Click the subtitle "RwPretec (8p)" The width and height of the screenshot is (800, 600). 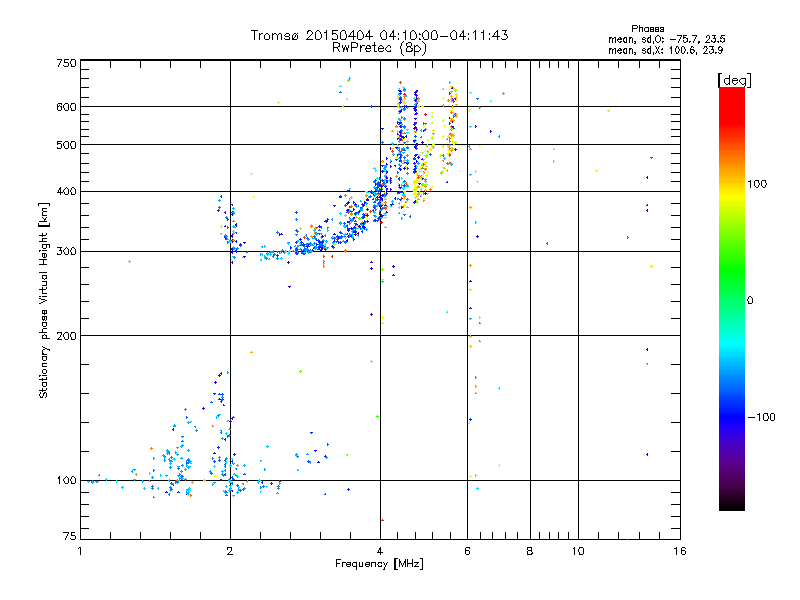point(379,48)
